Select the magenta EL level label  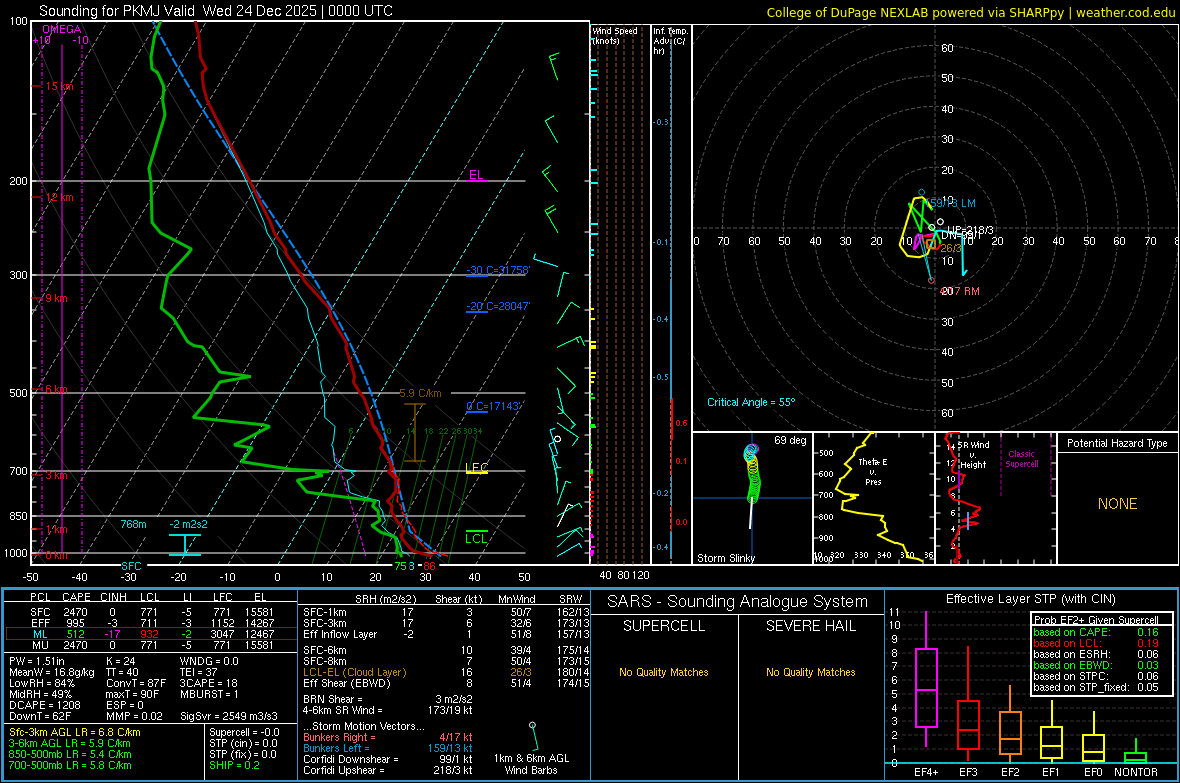[476, 175]
